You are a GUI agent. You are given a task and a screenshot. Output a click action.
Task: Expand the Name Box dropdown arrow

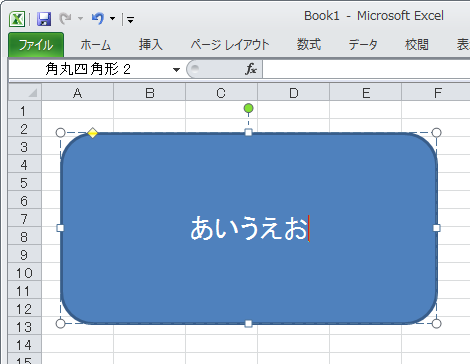click(x=176, y=70)
